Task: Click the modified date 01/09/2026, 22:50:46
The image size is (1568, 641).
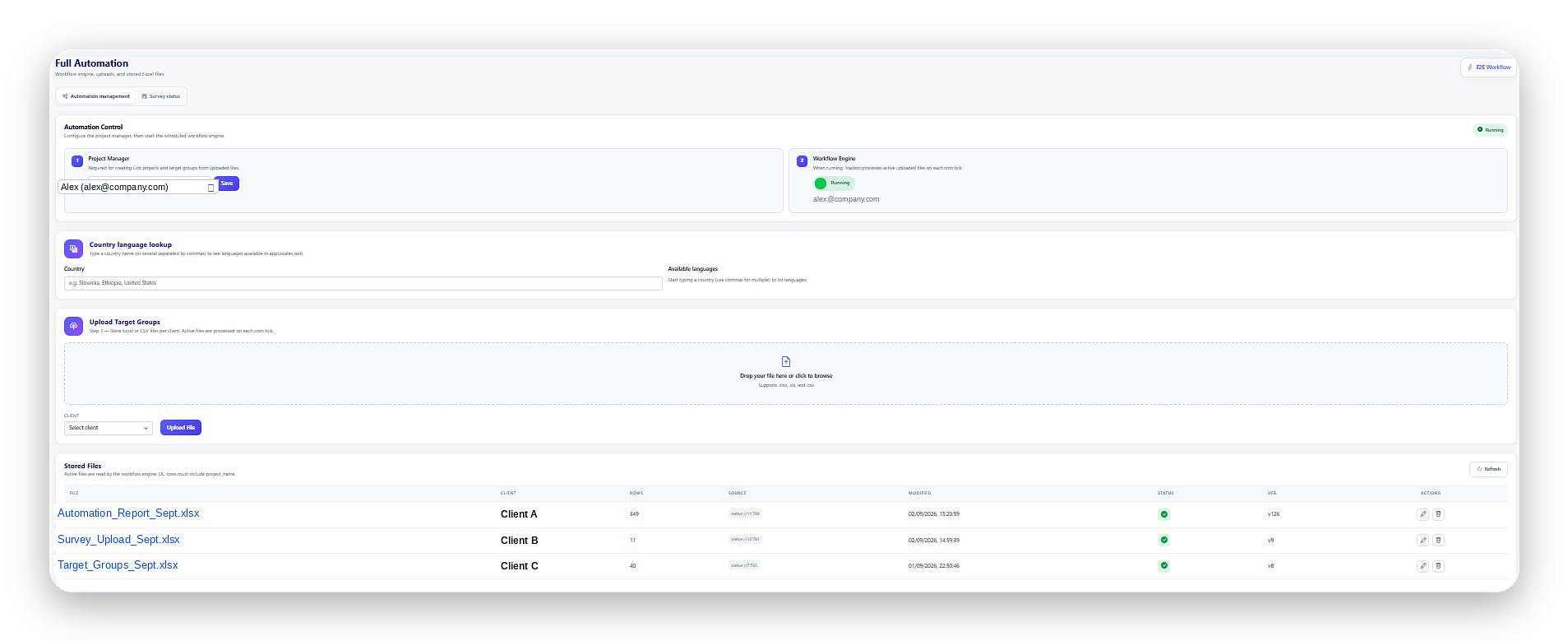Action: [x=934, y=566]
